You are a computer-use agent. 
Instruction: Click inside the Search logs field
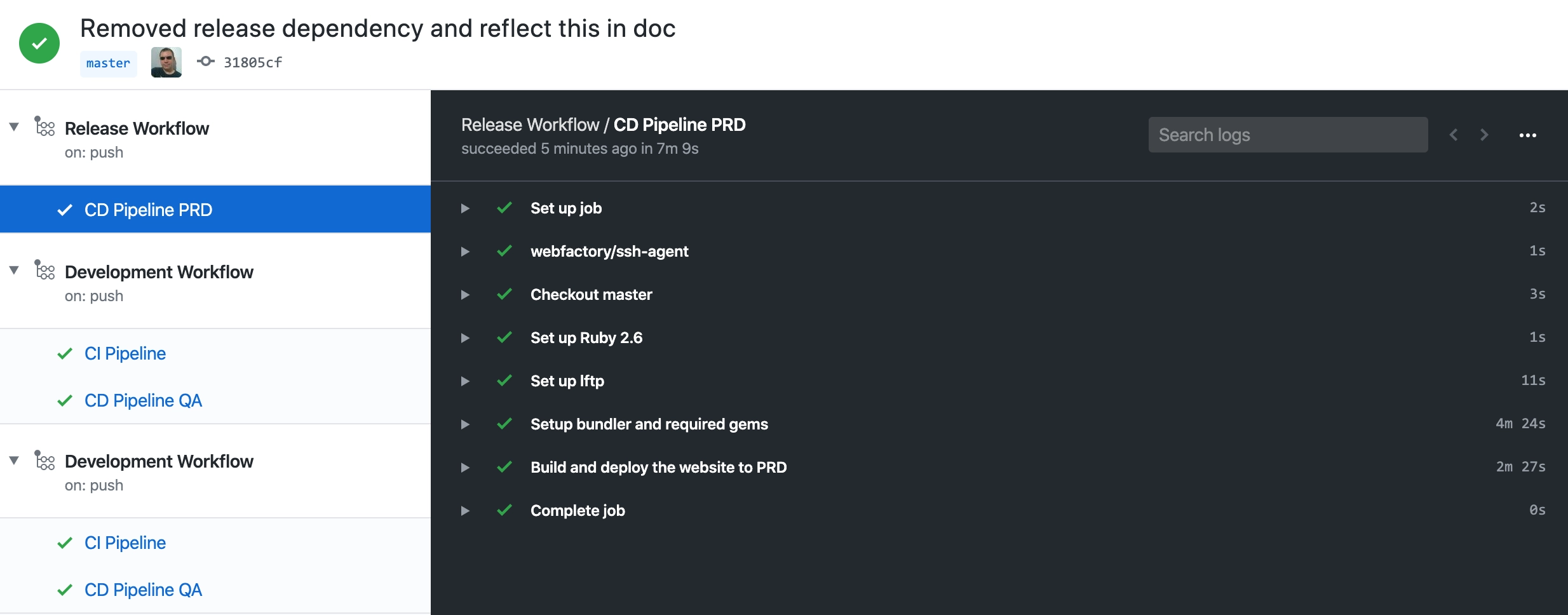pos(1288,135)
